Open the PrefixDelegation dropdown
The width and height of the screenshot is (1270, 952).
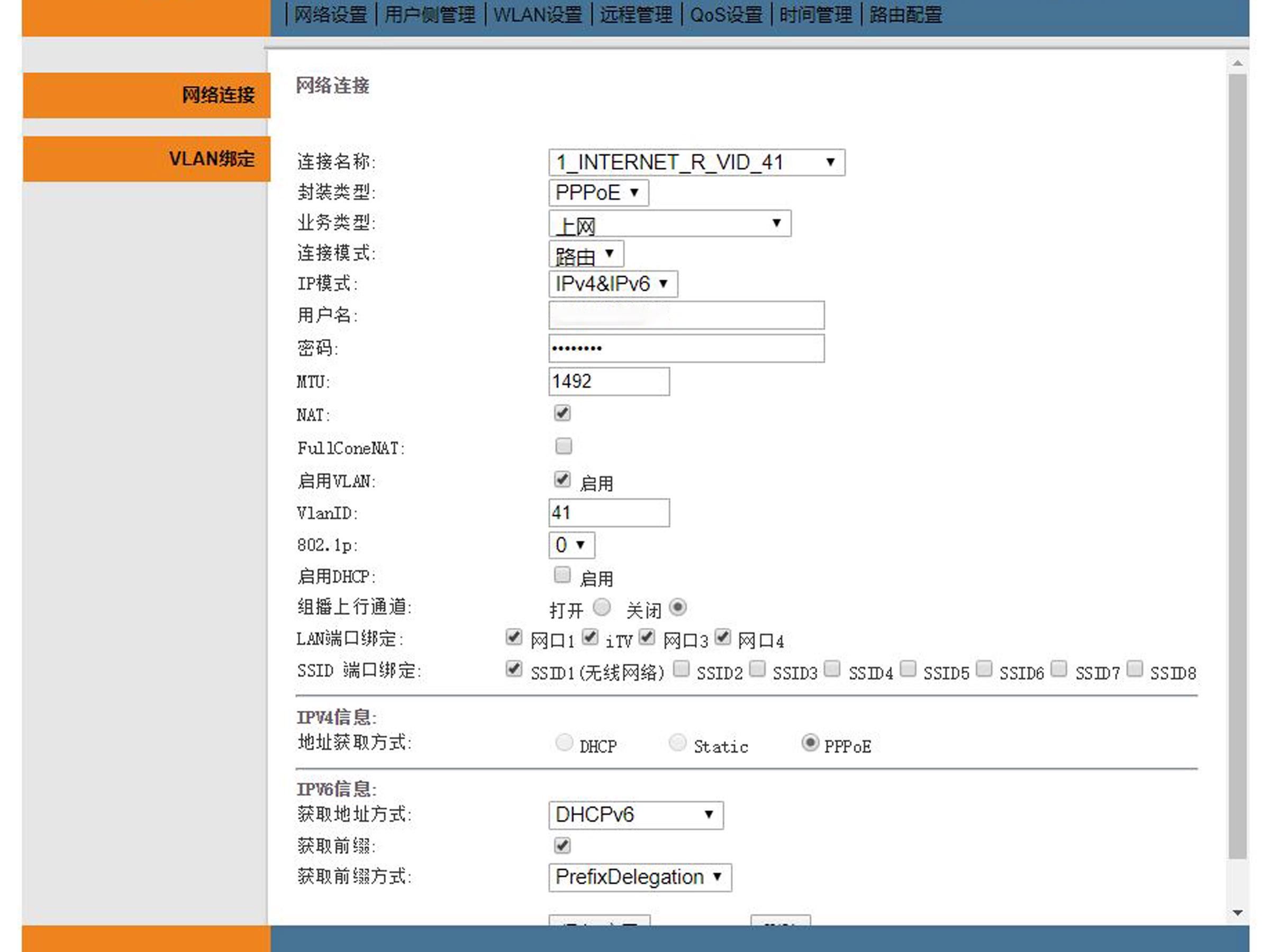click(x=639, y=877)
